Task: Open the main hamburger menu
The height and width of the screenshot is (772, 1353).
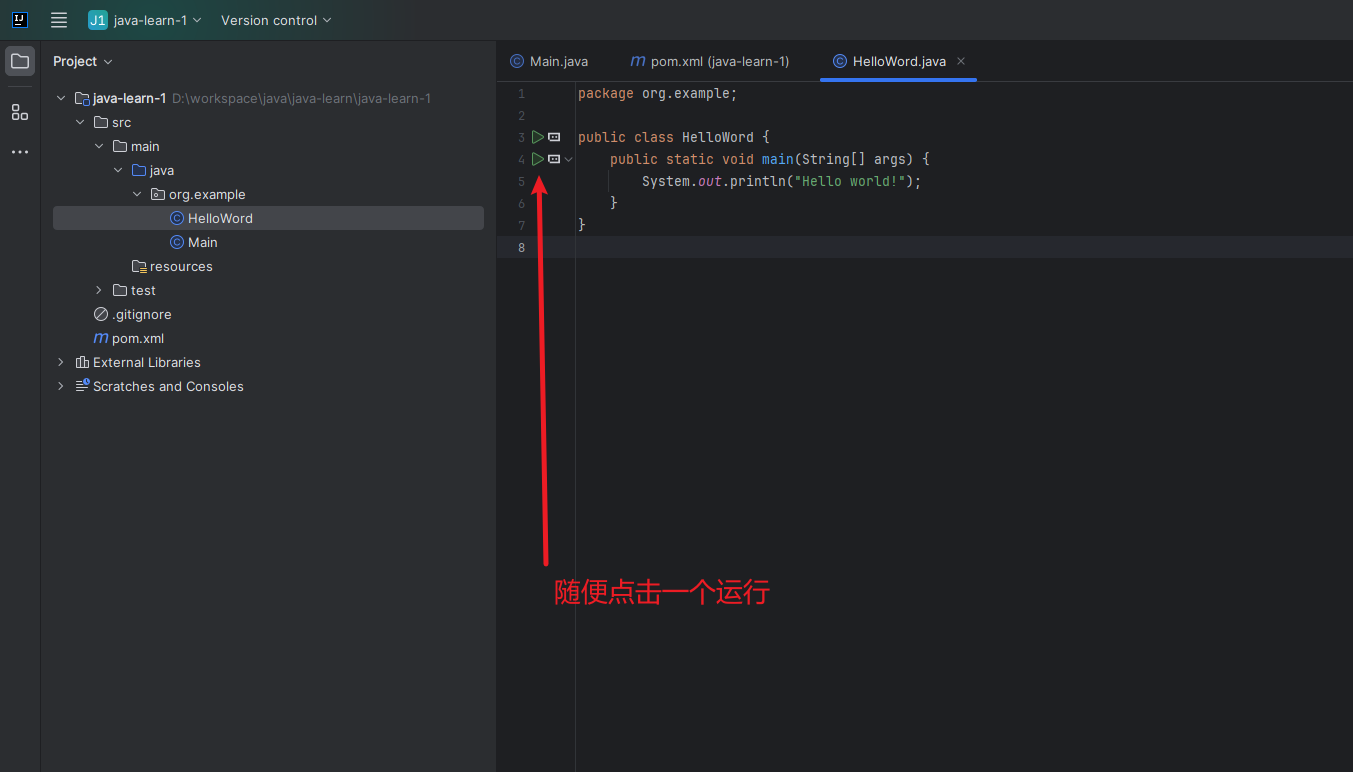Action: (59, 20)
